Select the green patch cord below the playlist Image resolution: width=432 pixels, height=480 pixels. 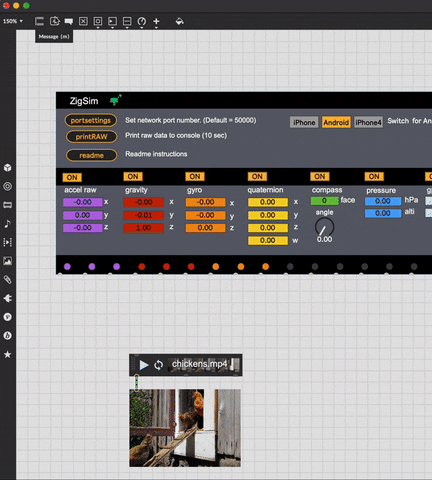136,382
